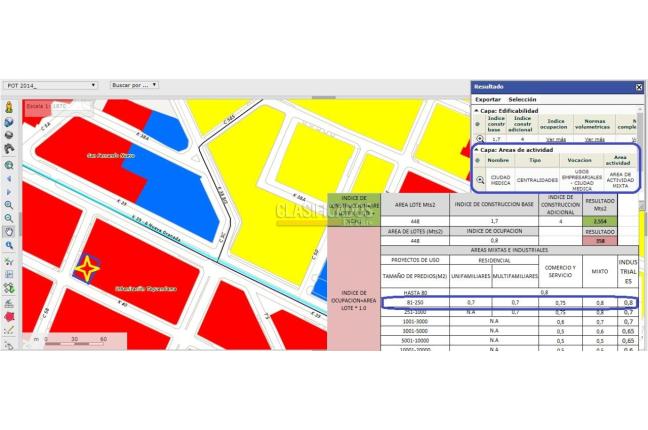Image resolution: width=648 pixels, height=430 pixels.
Task: Click the CIUDAD MEDICA name cell
Action: [500, 180]
